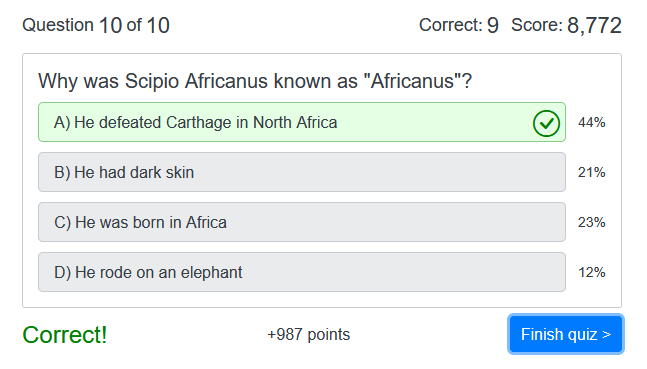
Task: Click the +987 points label
Action: [x=309, y=334]
